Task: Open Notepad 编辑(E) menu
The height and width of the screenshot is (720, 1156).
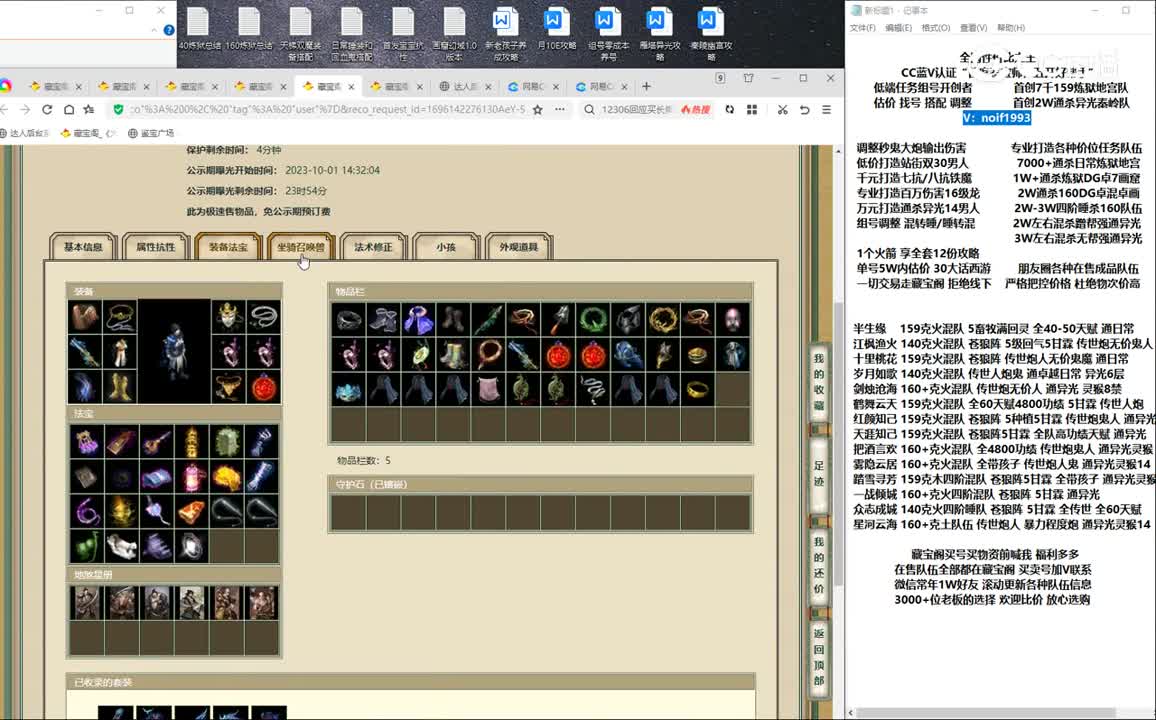Action: click(x=898, y=28)
